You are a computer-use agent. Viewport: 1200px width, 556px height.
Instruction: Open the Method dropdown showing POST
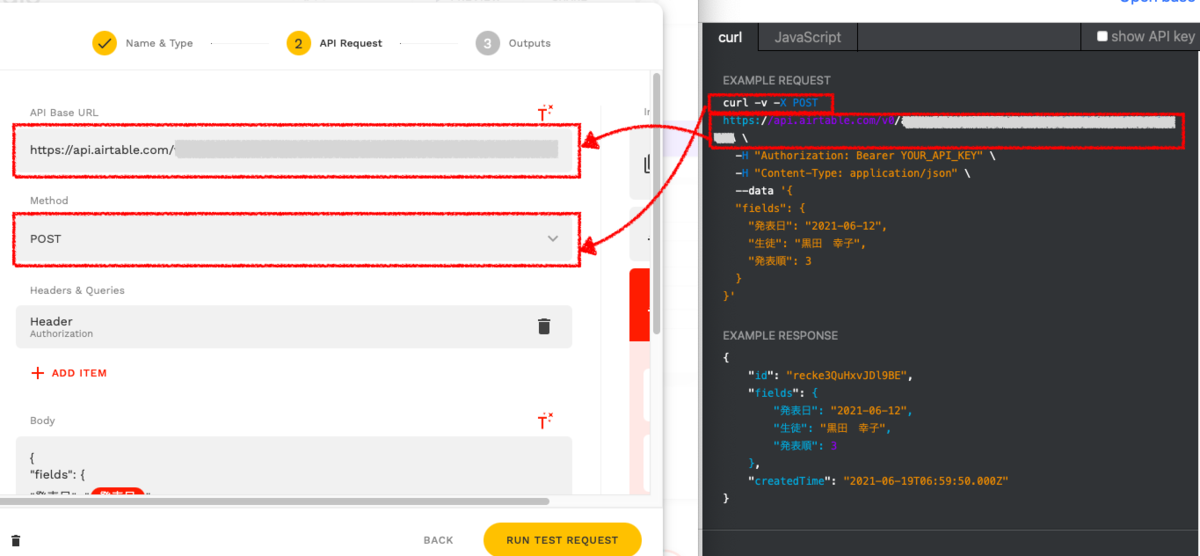pyautogui.click(x=295, y=239)
